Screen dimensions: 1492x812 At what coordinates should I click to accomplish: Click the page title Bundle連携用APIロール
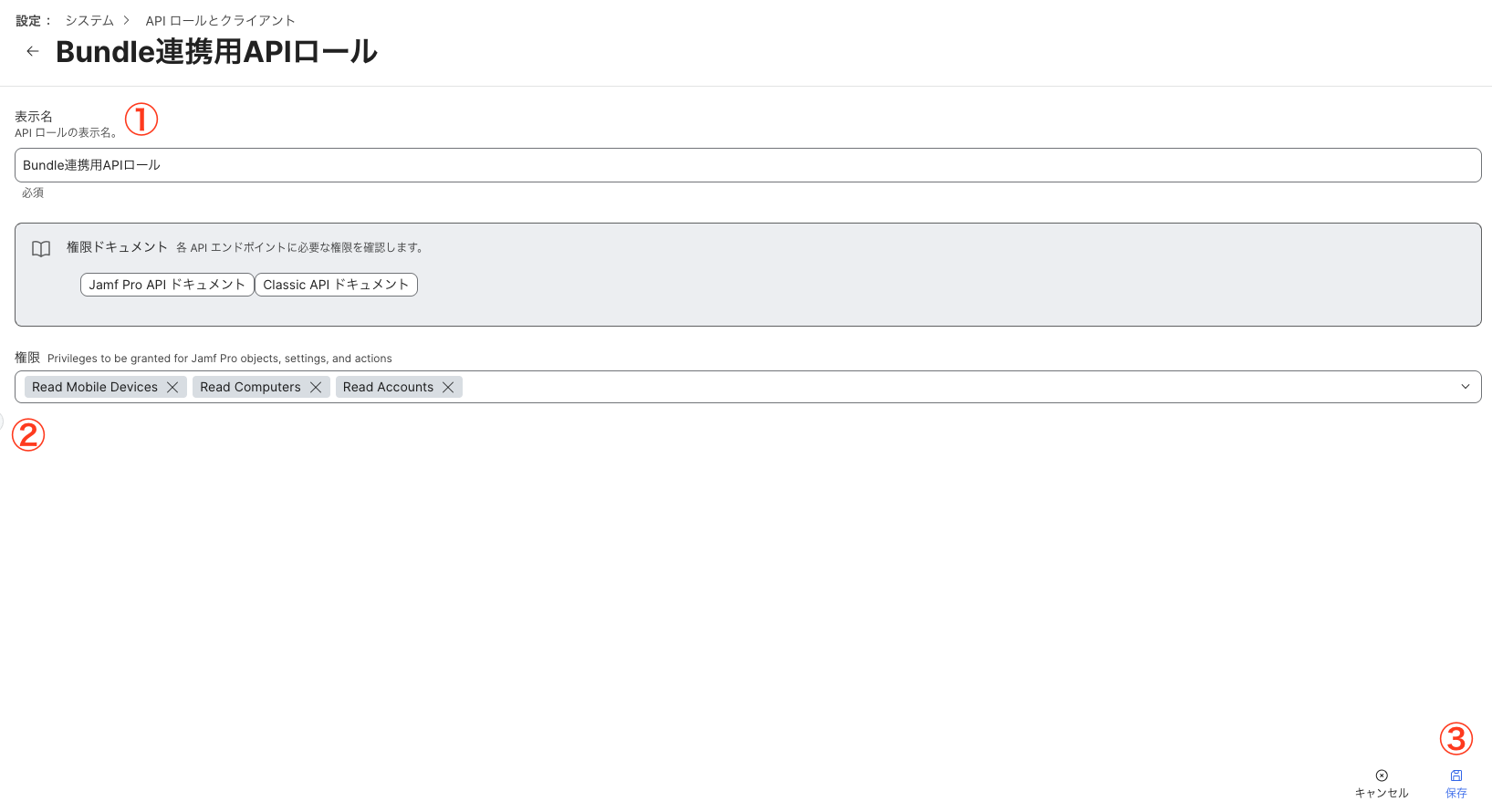tap(217, 51)
